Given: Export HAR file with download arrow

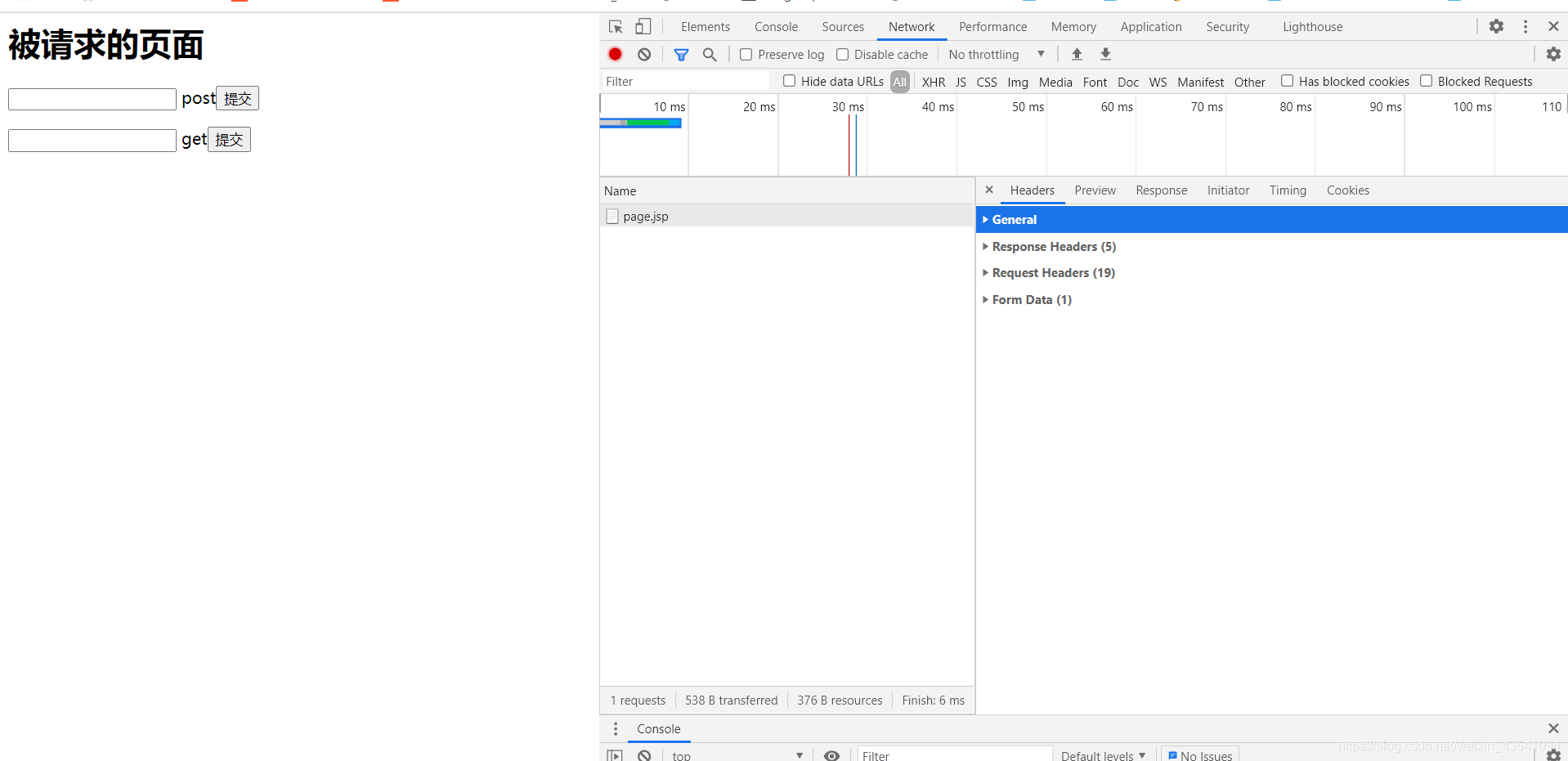Looking at the screenshot, I should click(1105, 54).
